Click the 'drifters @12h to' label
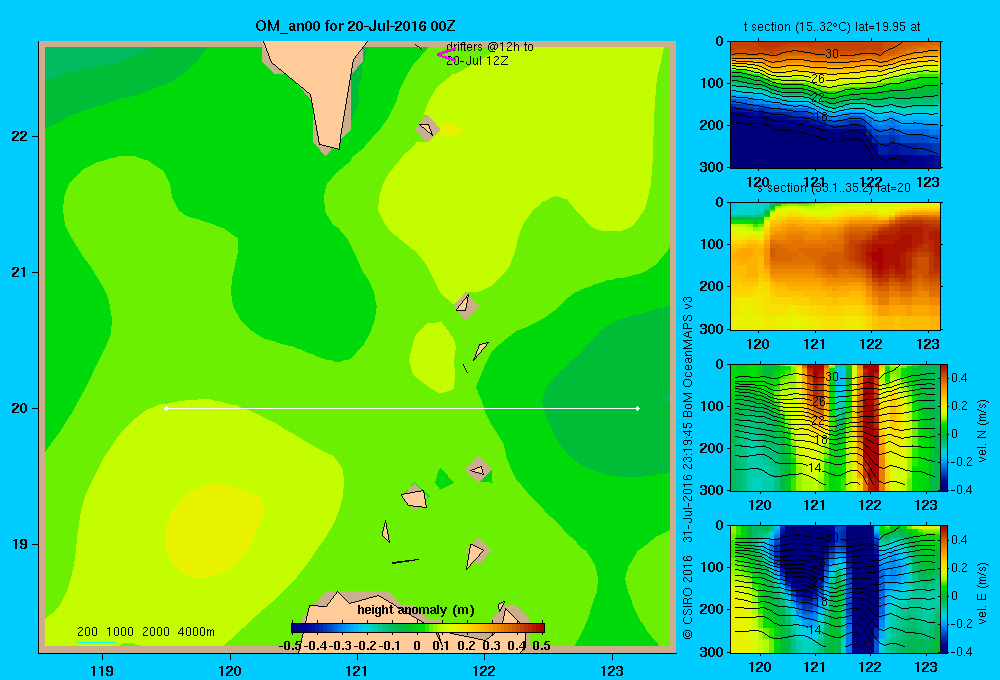Image resolution: width=1000 pixels, height=680 pixels. (x=490, y=47)
